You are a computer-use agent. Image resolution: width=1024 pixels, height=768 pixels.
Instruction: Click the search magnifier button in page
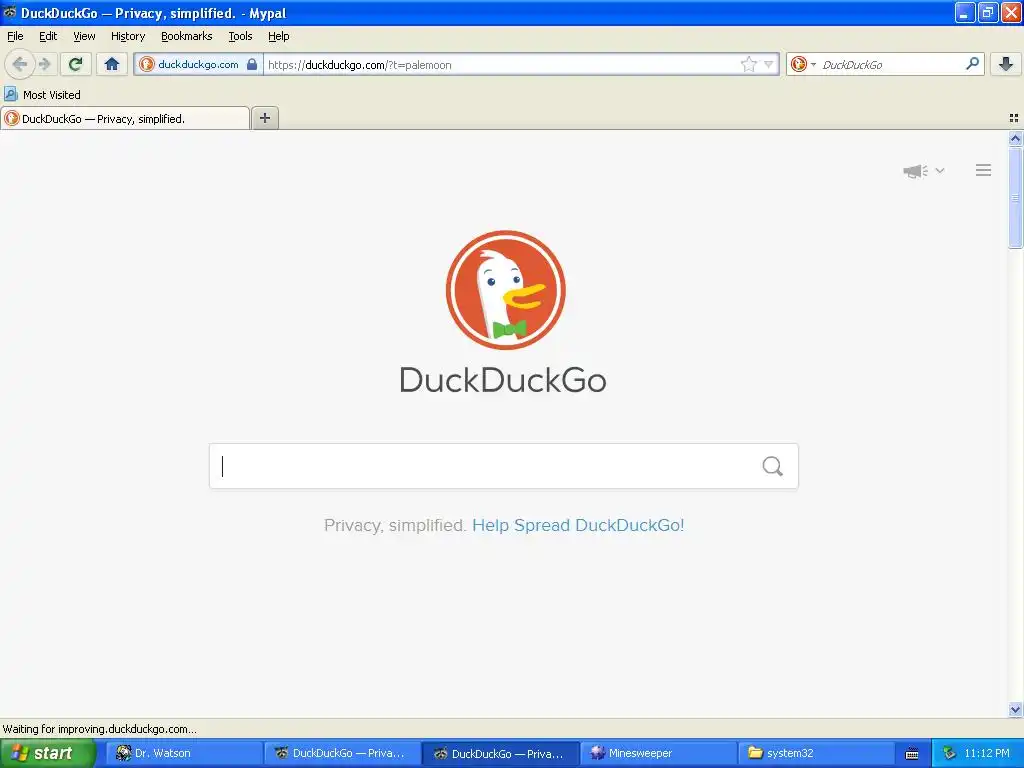click(x=773, y=466)
